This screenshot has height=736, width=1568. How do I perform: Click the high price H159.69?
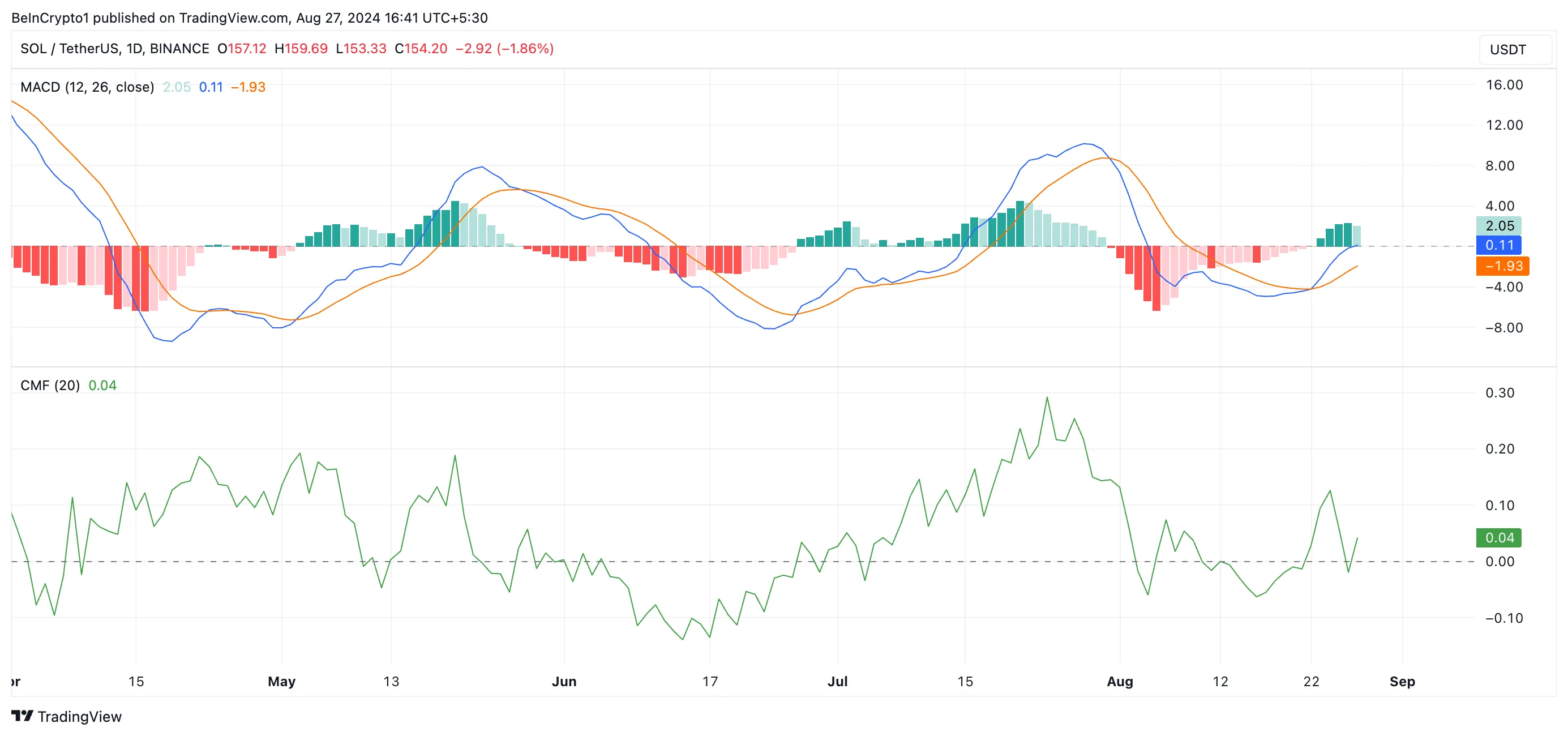coord(301,49)
